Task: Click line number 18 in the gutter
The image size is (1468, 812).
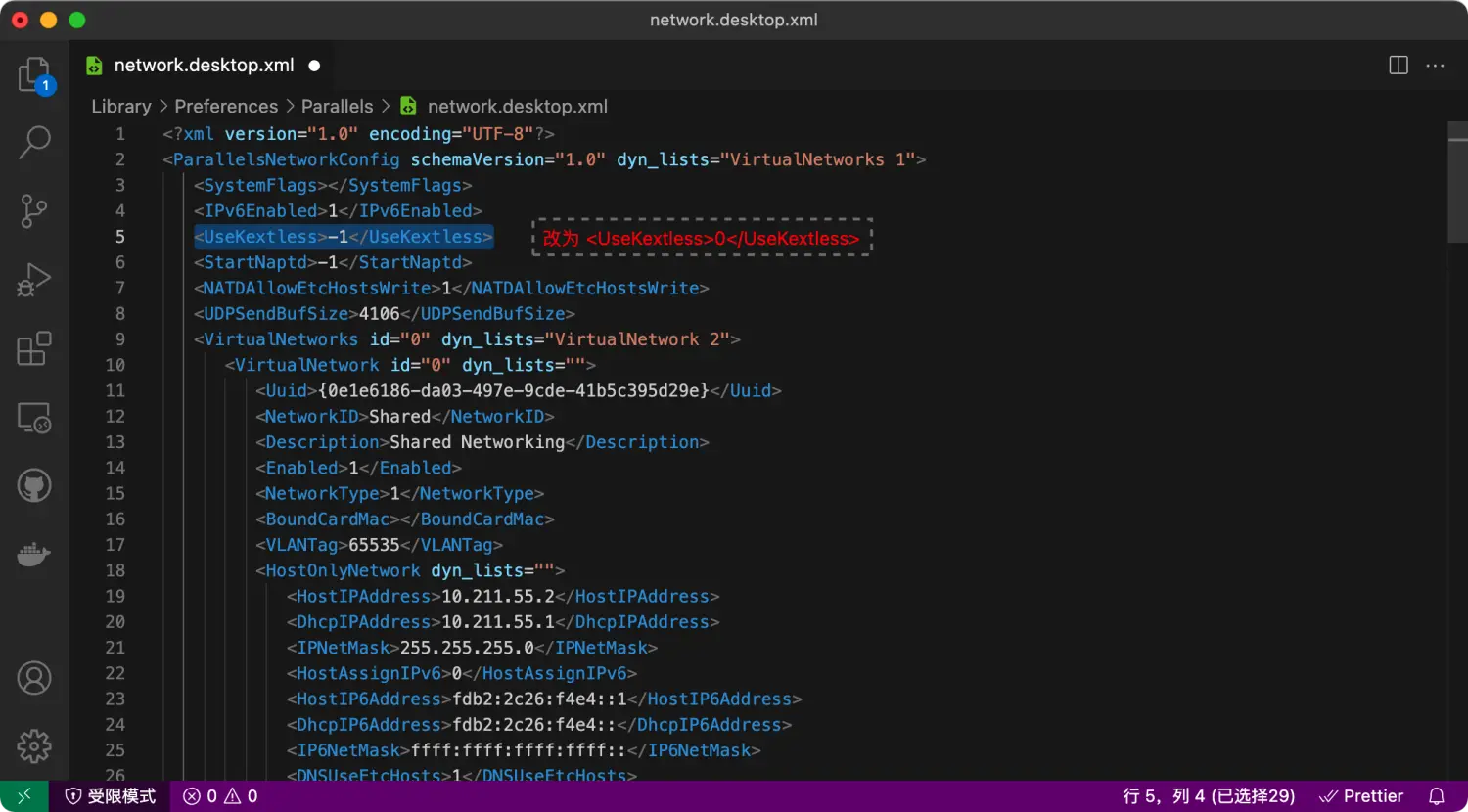Action: [115, 570]
